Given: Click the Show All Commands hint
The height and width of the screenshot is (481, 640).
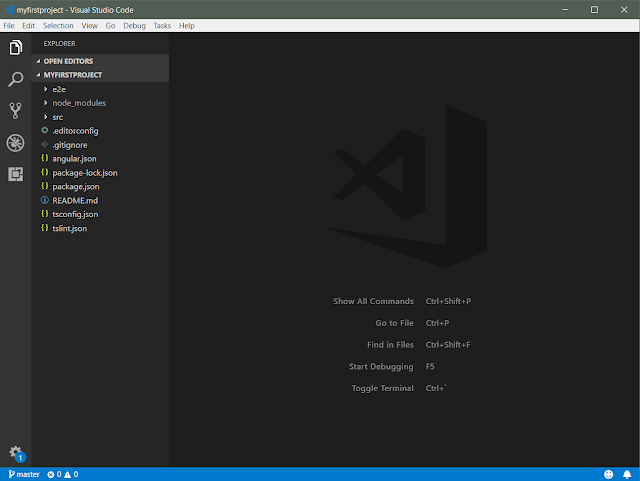Looking at the screenshot, I should coord(373,301).
